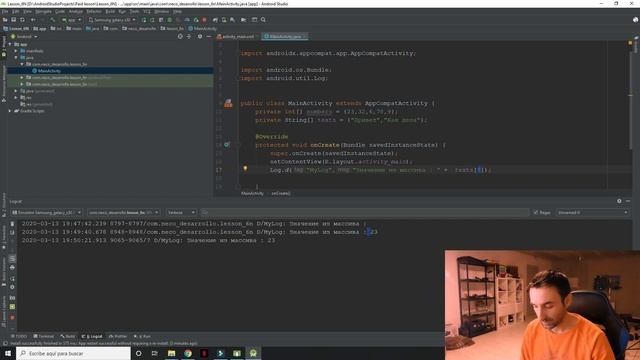Viewport: 640px width, 360px height.
Task: Open the TODO tool window tab
Action: (19, 336)
